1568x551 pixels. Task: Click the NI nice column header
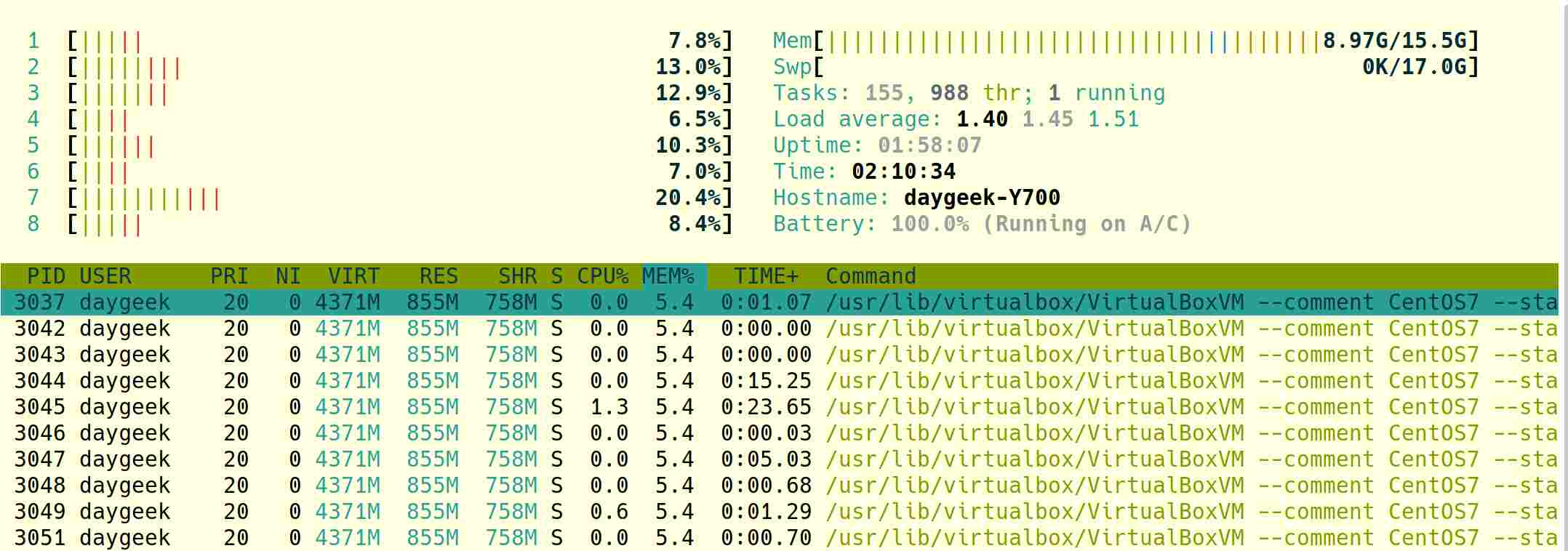[288, 276]
